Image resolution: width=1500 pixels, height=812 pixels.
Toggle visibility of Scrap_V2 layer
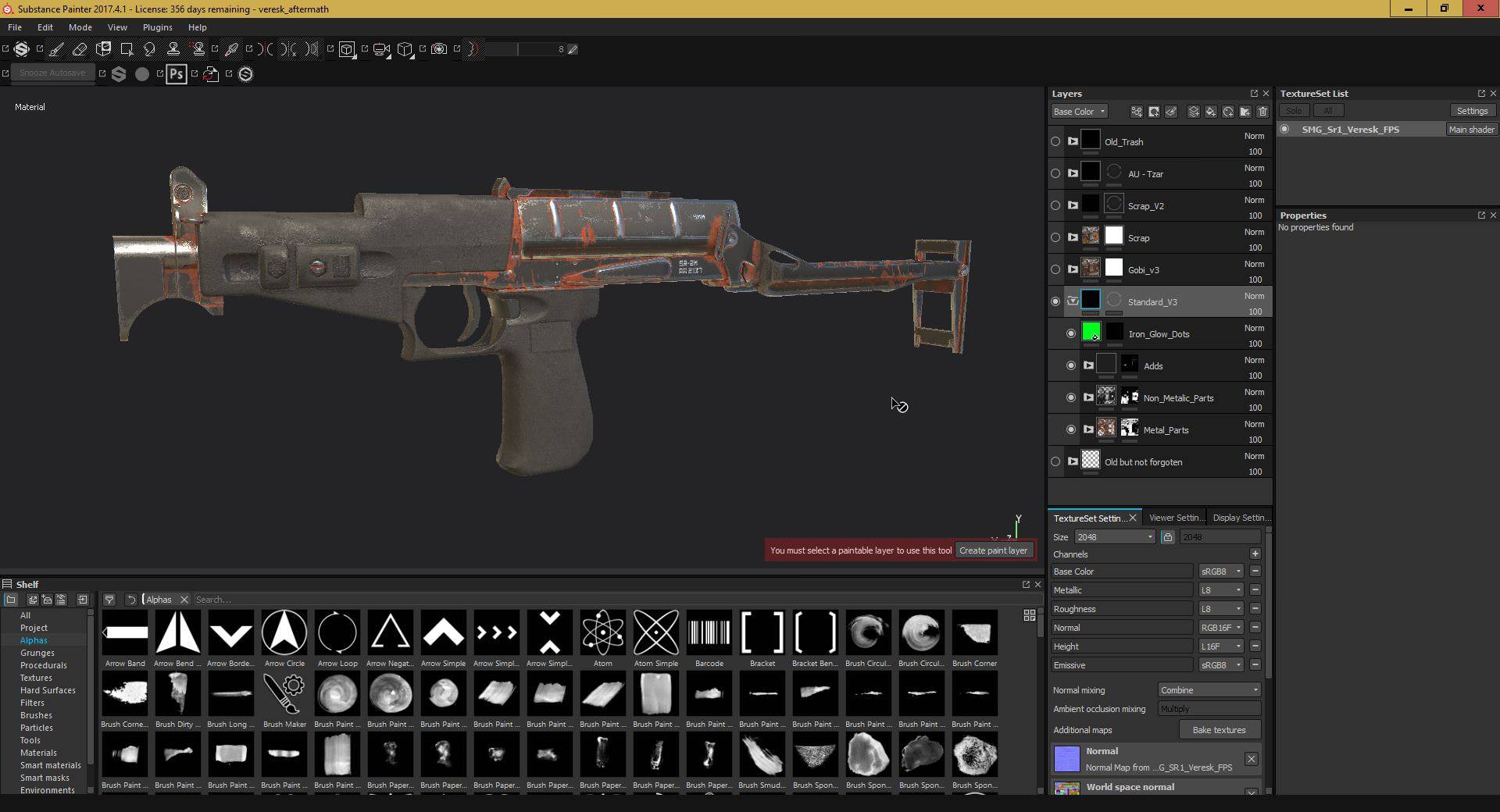pos(1055,206)
